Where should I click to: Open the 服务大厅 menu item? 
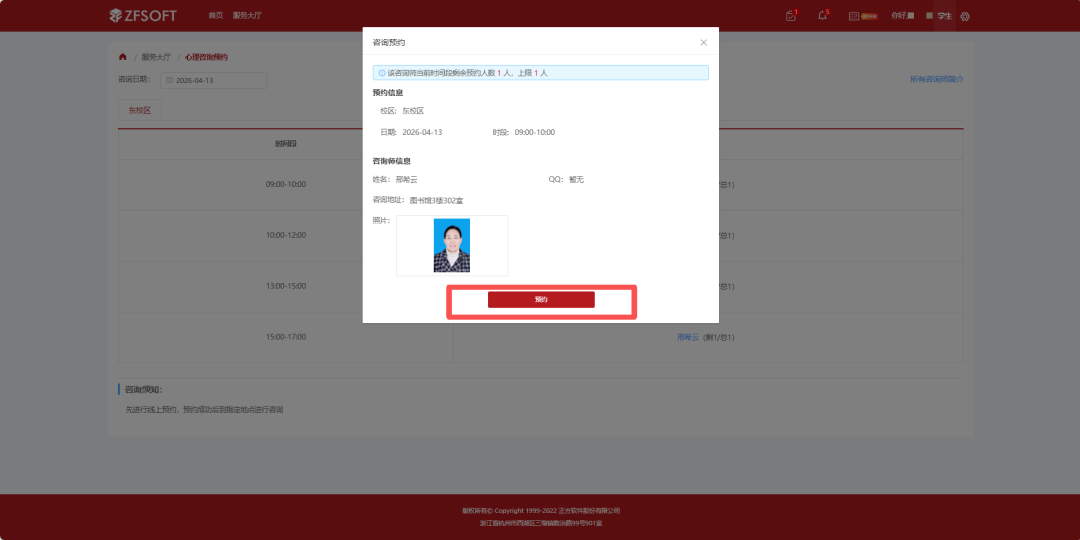247,15
